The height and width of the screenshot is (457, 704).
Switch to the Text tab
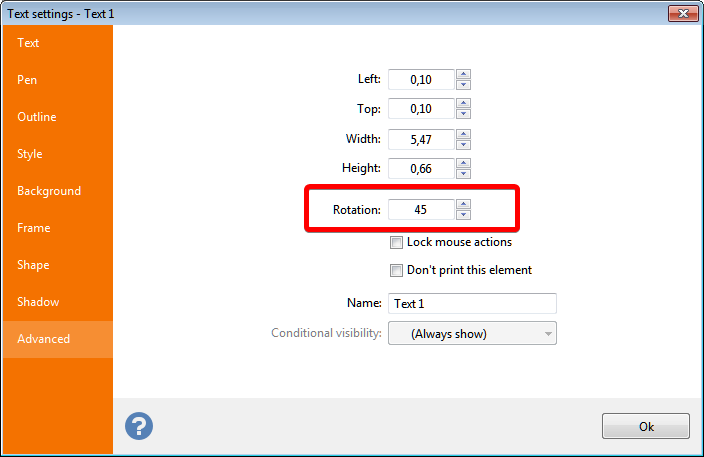pyautogui.click(x=28, y=43)
